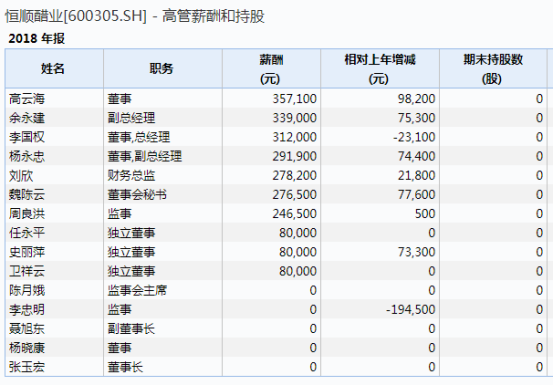Select the name 李忠明
Image resolution: width=554 pixels, height=386 pixels.
pyautogui.click(x=27, y=309)
